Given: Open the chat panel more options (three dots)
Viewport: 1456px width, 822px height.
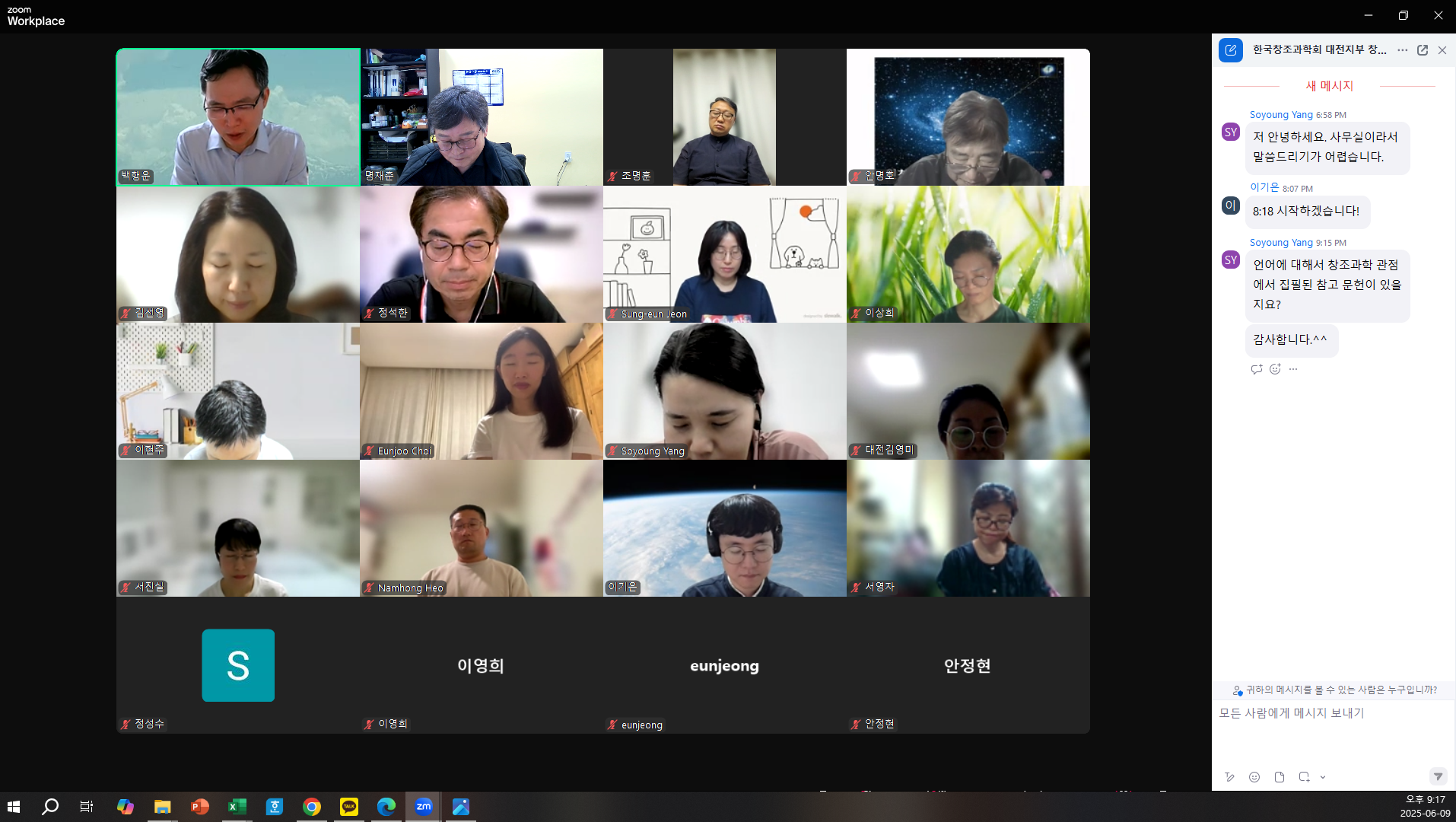Looking at the screenshot, I should (1403, 50).
